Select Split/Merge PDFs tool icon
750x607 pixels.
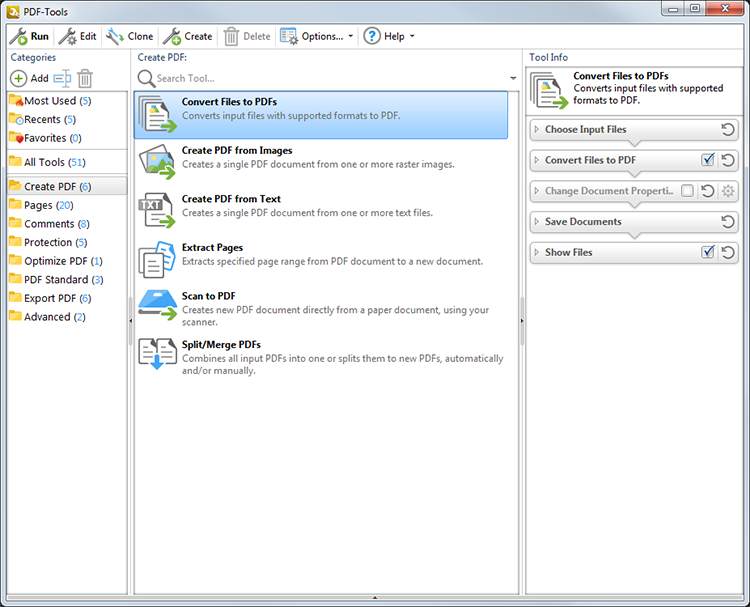pyautogui.click(x=158, y=354)
